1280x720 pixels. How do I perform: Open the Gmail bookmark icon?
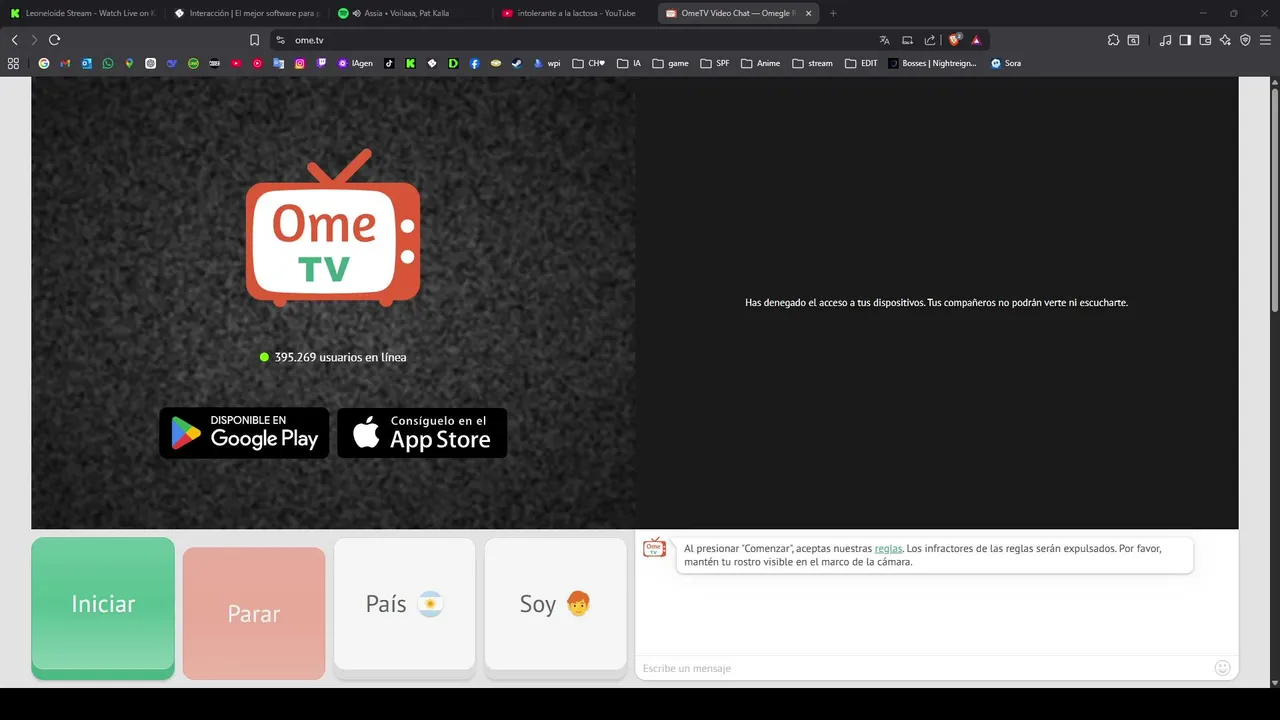click(x=65, y=63)
